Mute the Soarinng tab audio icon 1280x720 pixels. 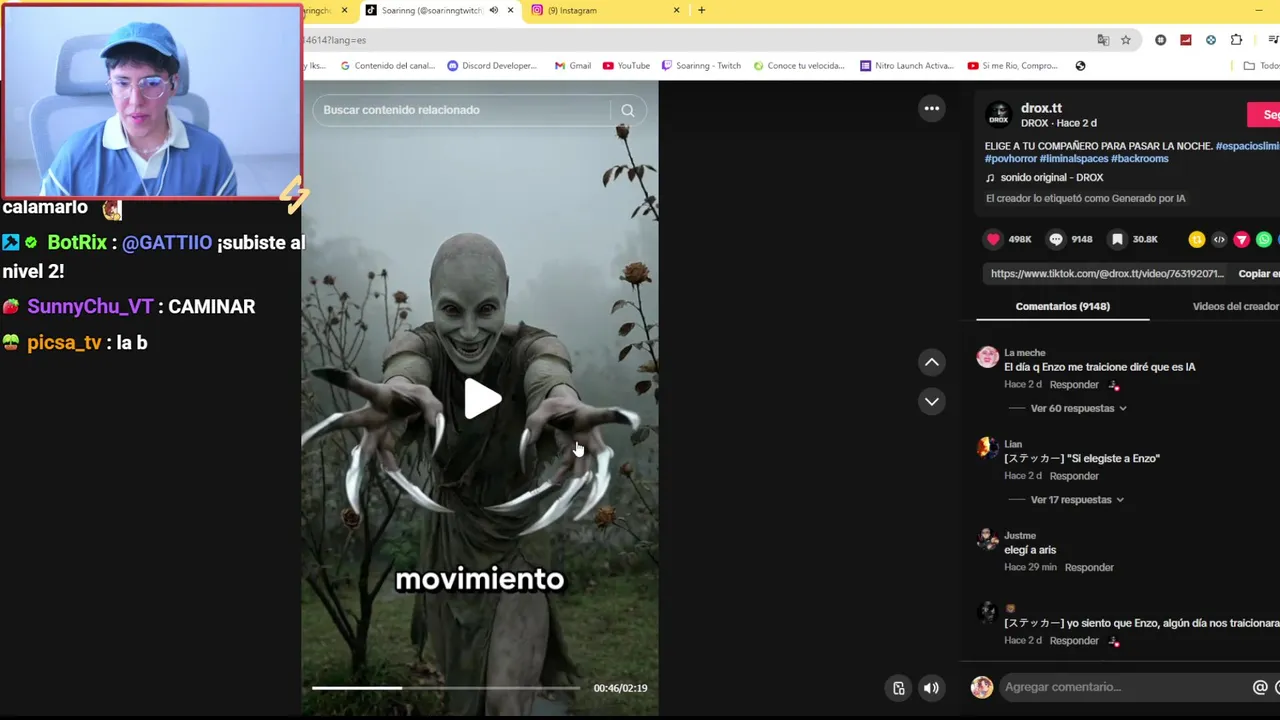tap(493, 10)
